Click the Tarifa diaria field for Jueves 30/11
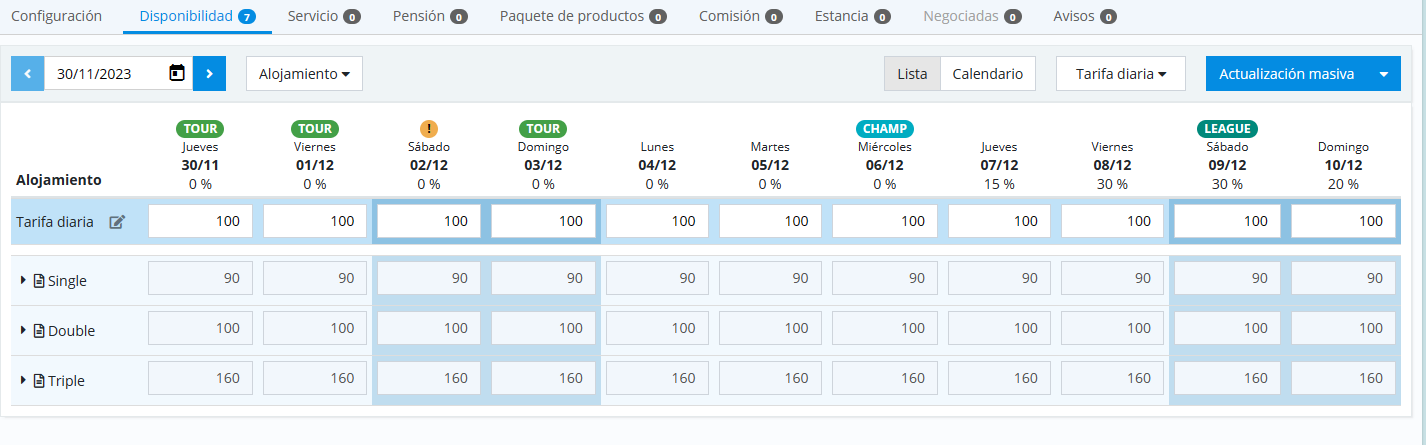The height and width of the screenshot is (445, 1426). [x=200, y=222]
